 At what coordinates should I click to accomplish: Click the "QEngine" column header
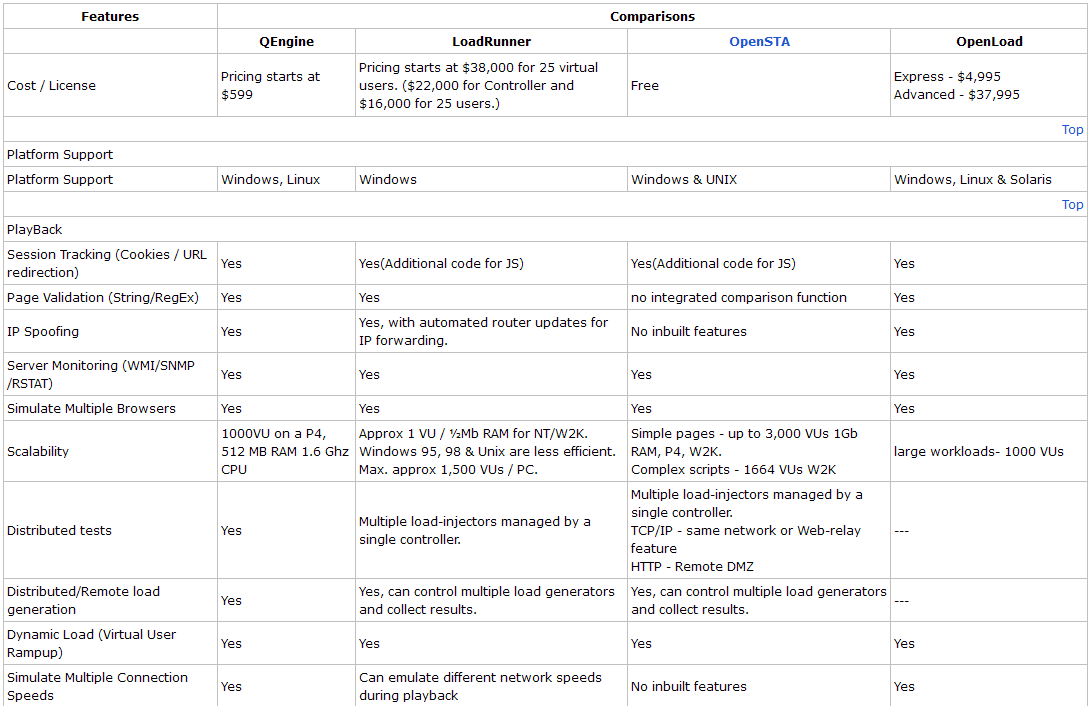[286, 42]
